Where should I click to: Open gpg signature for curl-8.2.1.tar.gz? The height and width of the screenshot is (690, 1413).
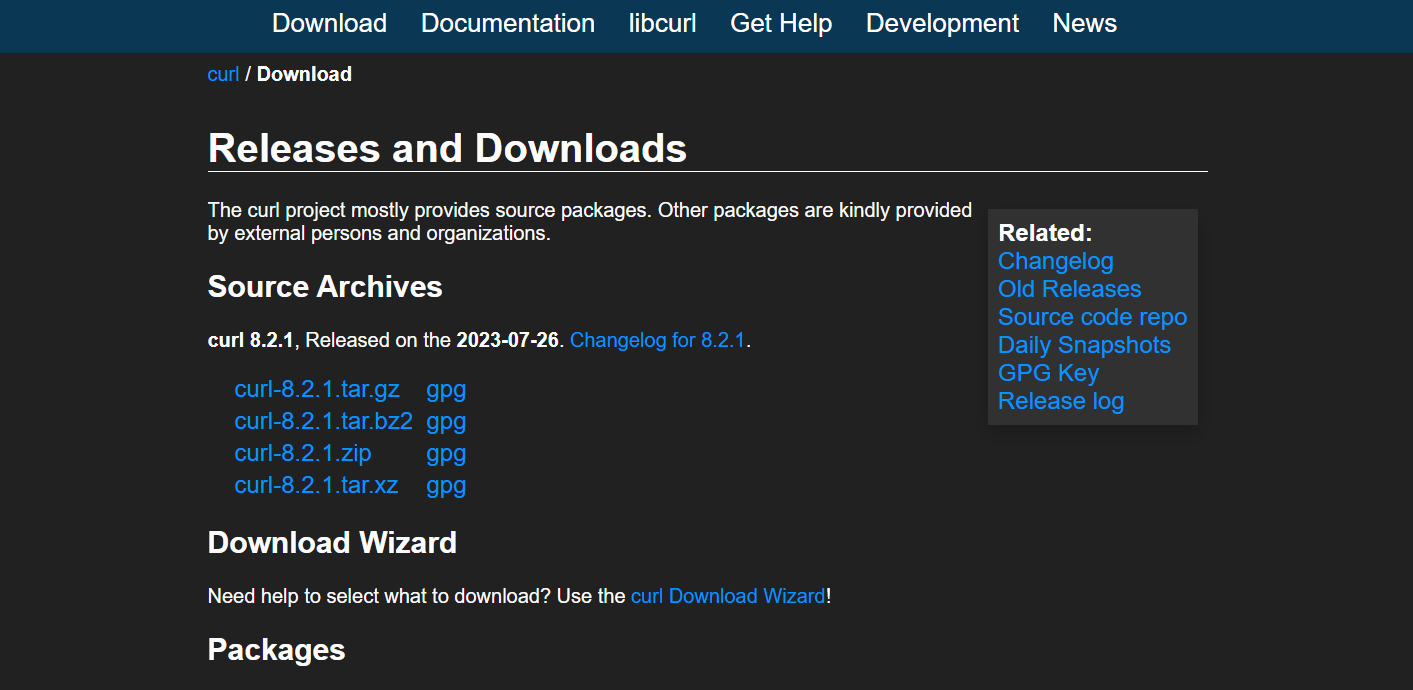[x=446, y=390]
